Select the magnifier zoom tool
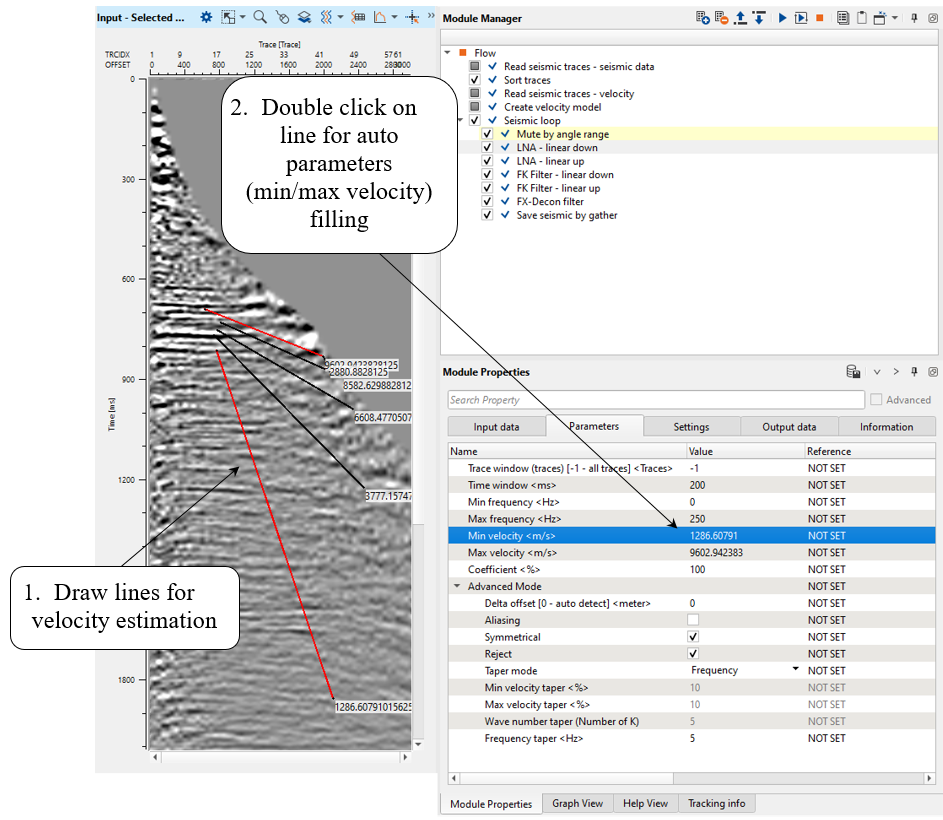943x820 pixels. pos(259,17)
